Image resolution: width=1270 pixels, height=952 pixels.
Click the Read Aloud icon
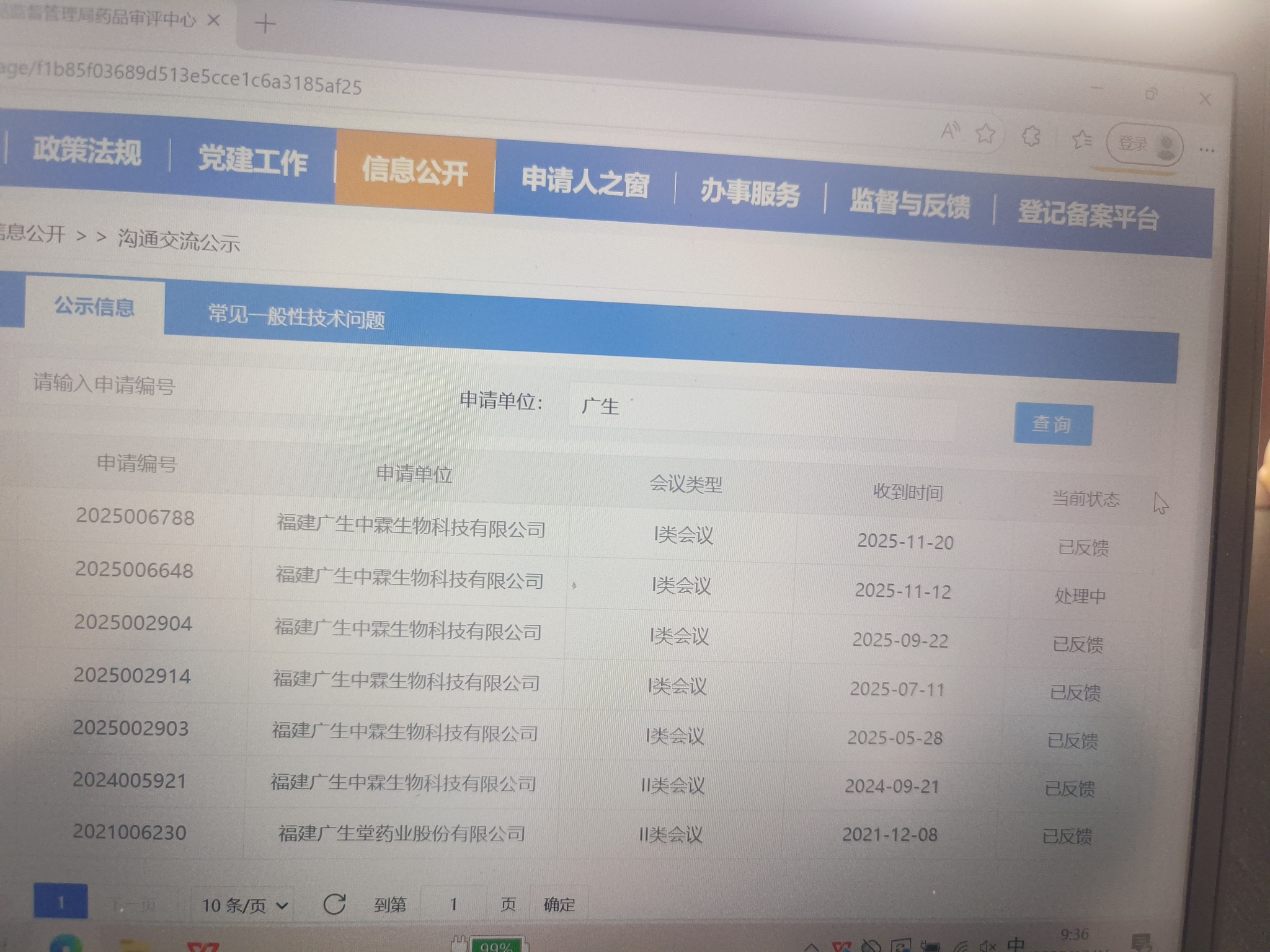pyautogui.click(x=949, y=131)
